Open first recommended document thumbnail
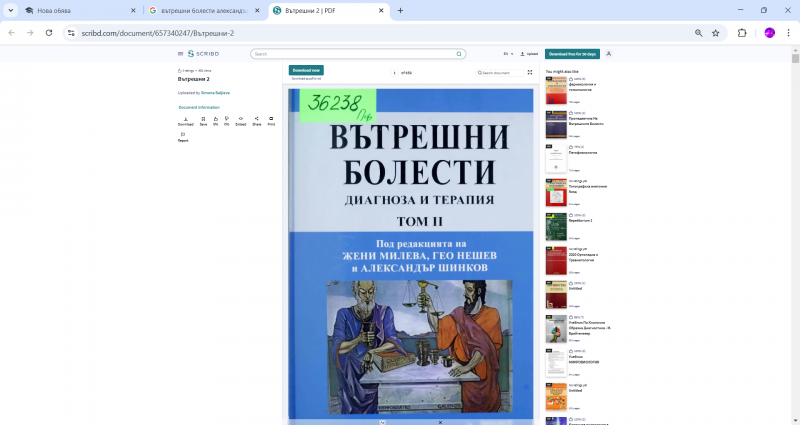The width and height of the screenshot is (800, 425). [x=556, y=90]
